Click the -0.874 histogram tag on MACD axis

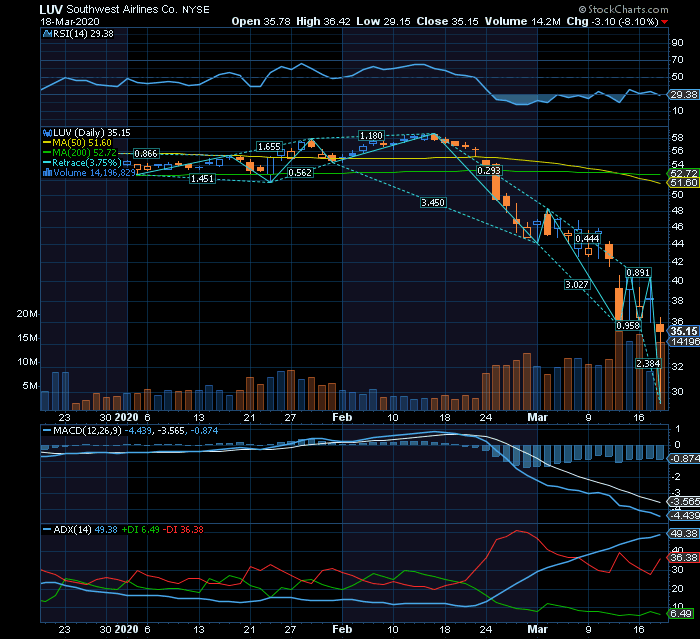(x=683, y=459)
